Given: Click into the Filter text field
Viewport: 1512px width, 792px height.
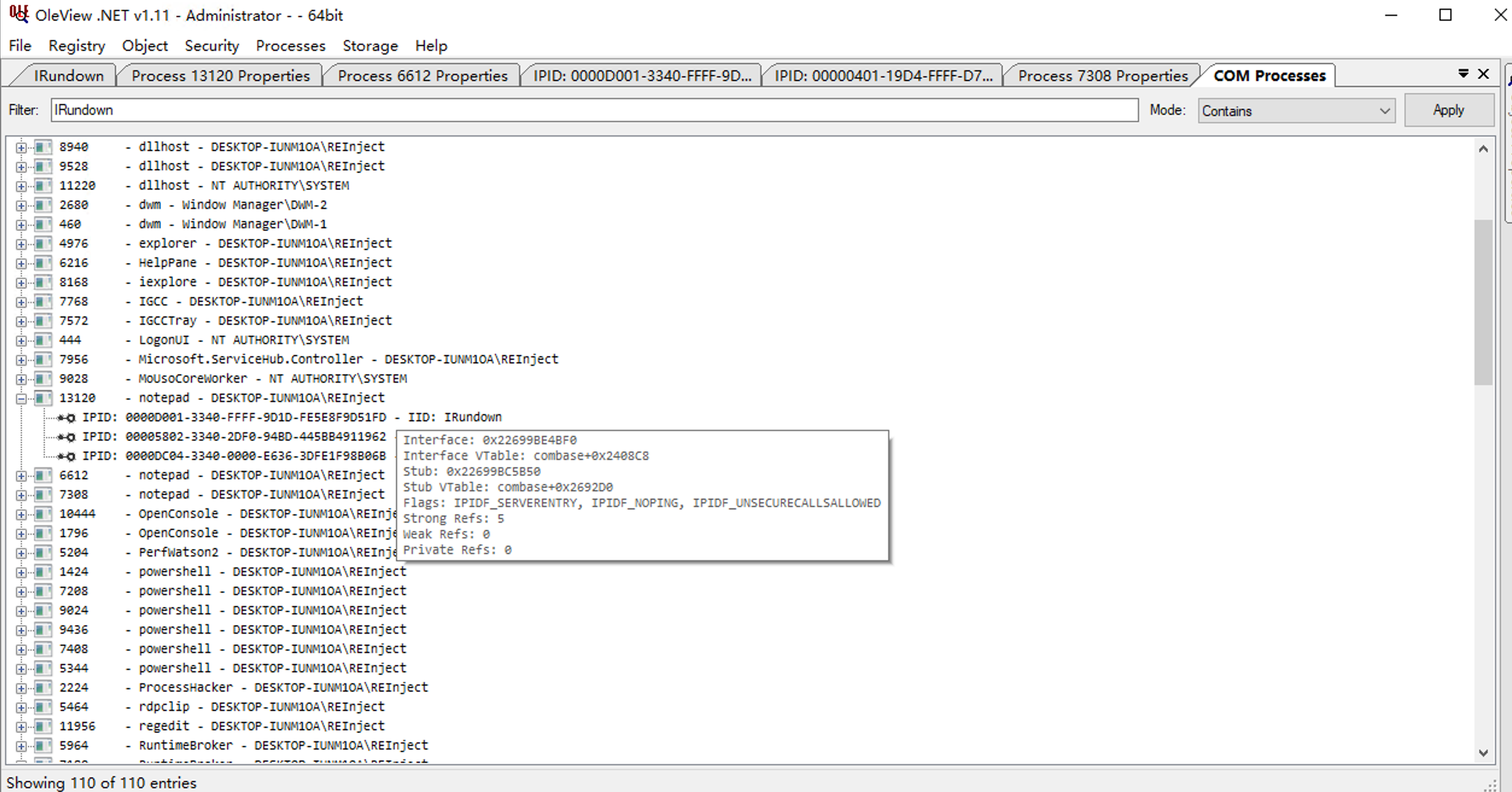Looking at the screenshot, I should click(x=594, y=110).
